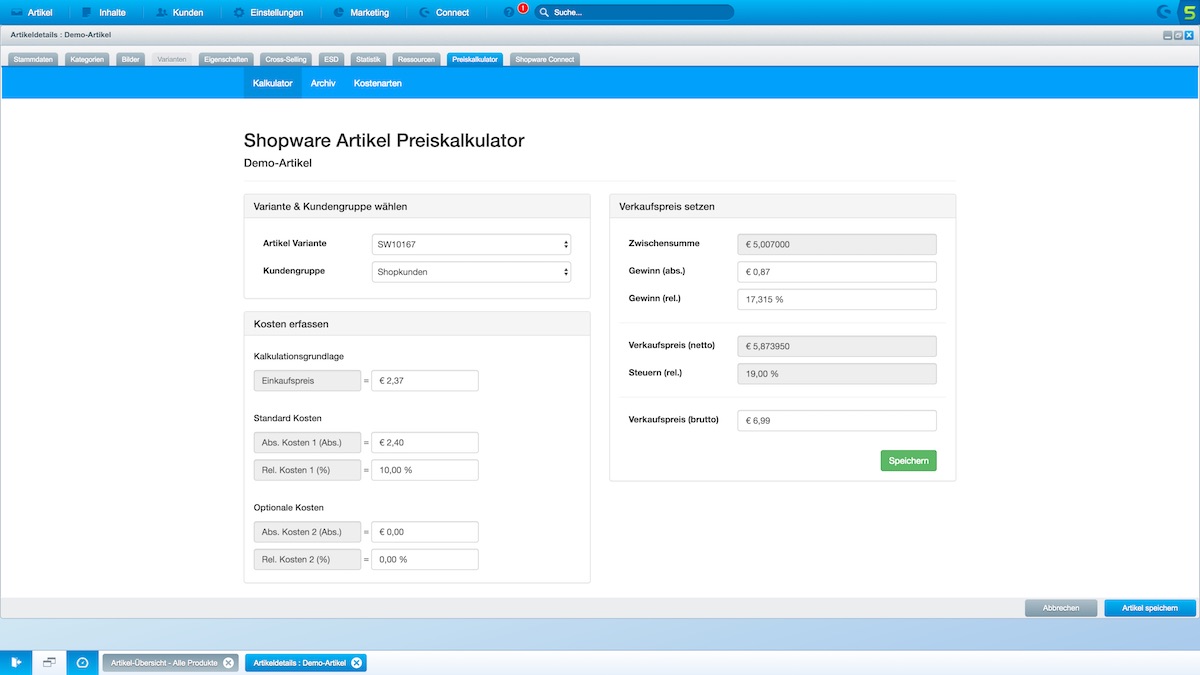Switch to the Archiv sub-tab
Viewport: 1200px width, 675px height.
(x=323, y=84)
